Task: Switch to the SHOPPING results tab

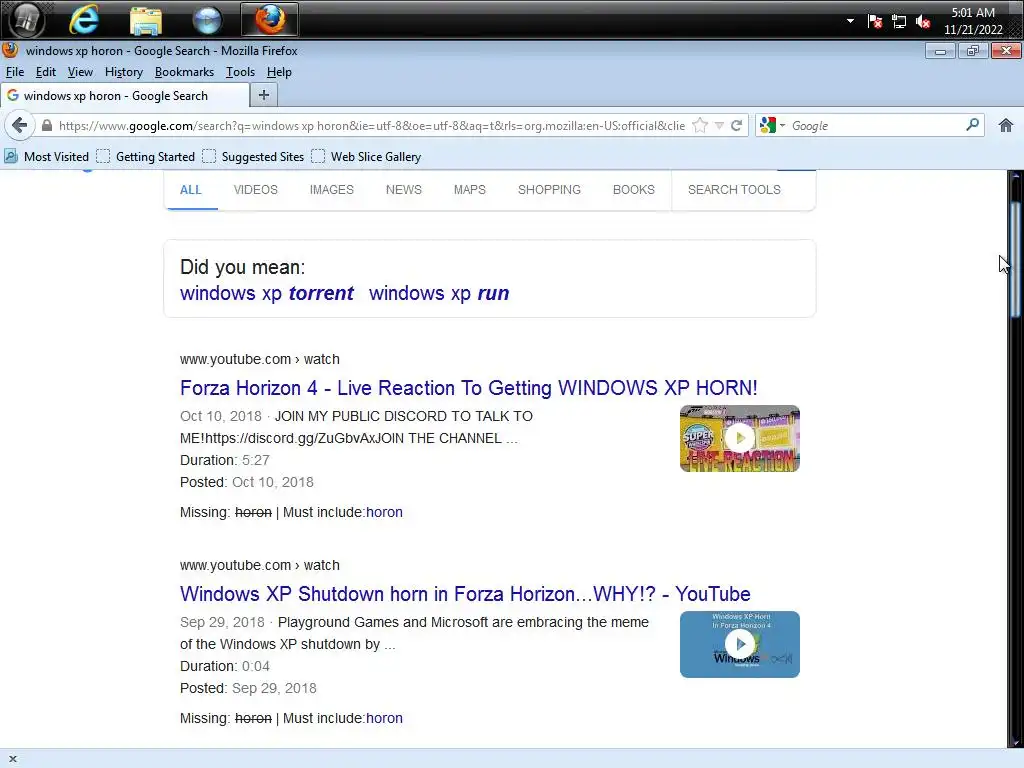Action: 549,189
